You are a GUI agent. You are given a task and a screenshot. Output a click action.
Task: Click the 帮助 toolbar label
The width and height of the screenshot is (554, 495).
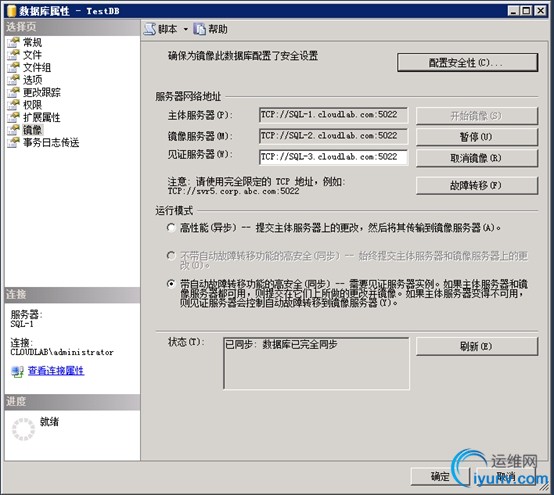218,29
